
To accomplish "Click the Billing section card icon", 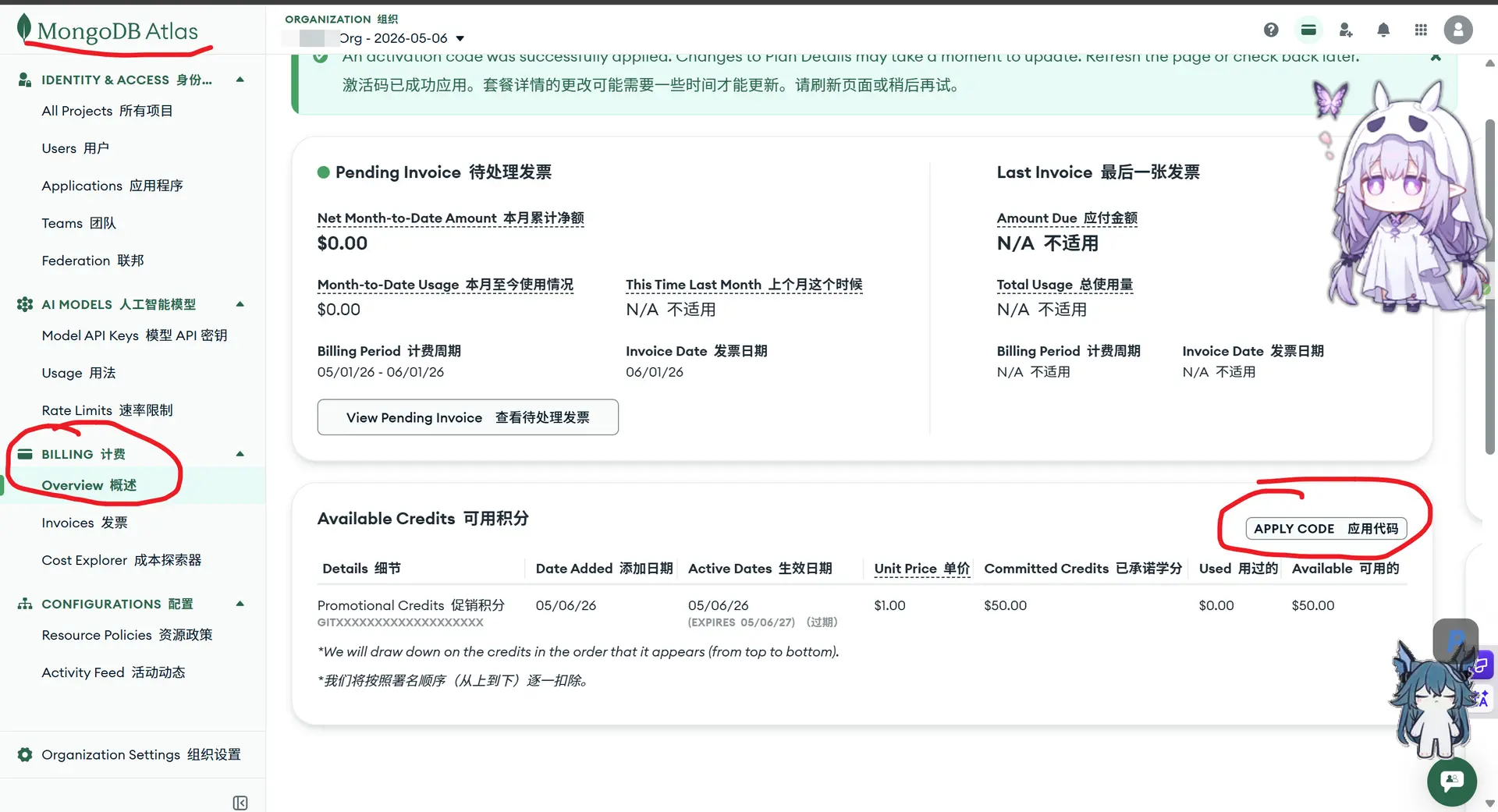I will (25, 454).
